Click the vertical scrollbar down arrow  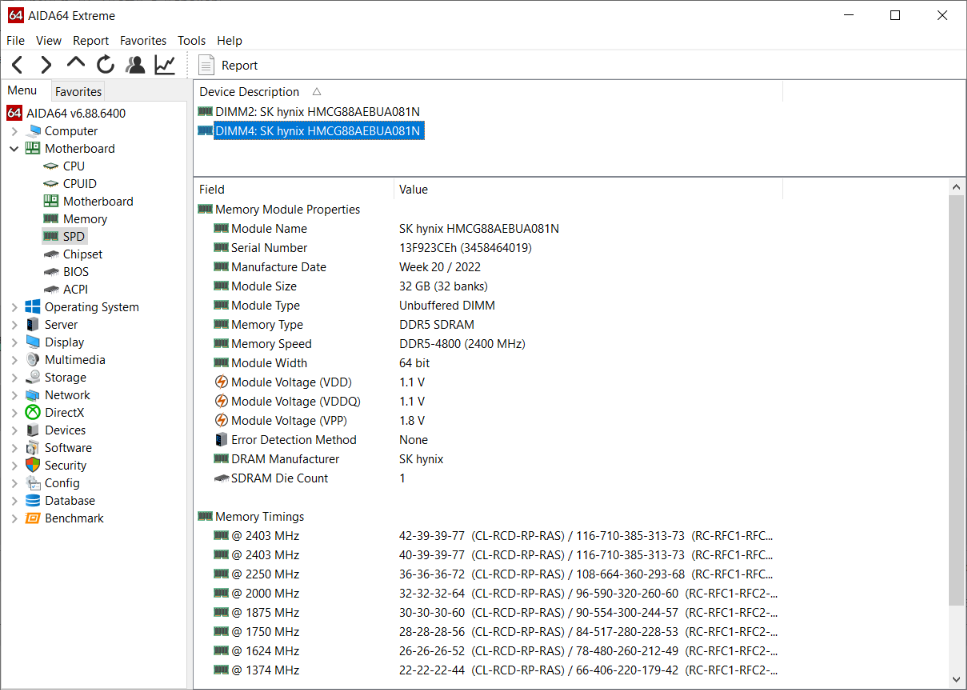pos(956,680)
